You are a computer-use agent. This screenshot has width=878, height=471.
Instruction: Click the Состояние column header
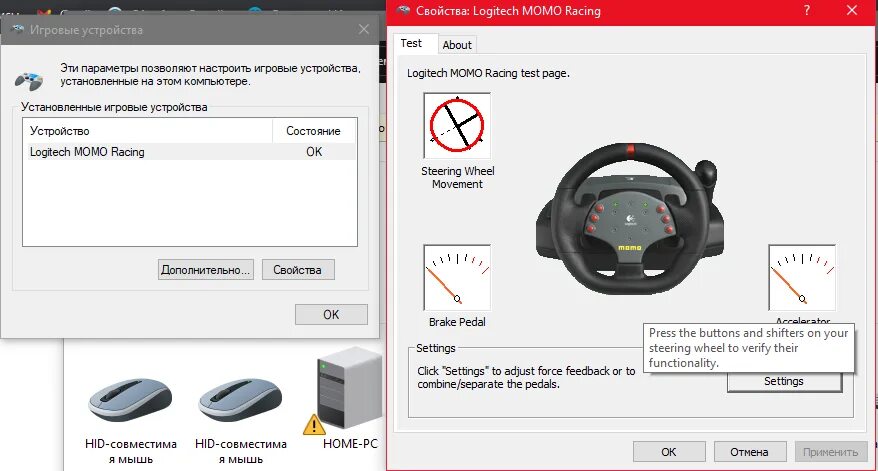[x=314, y=131]
